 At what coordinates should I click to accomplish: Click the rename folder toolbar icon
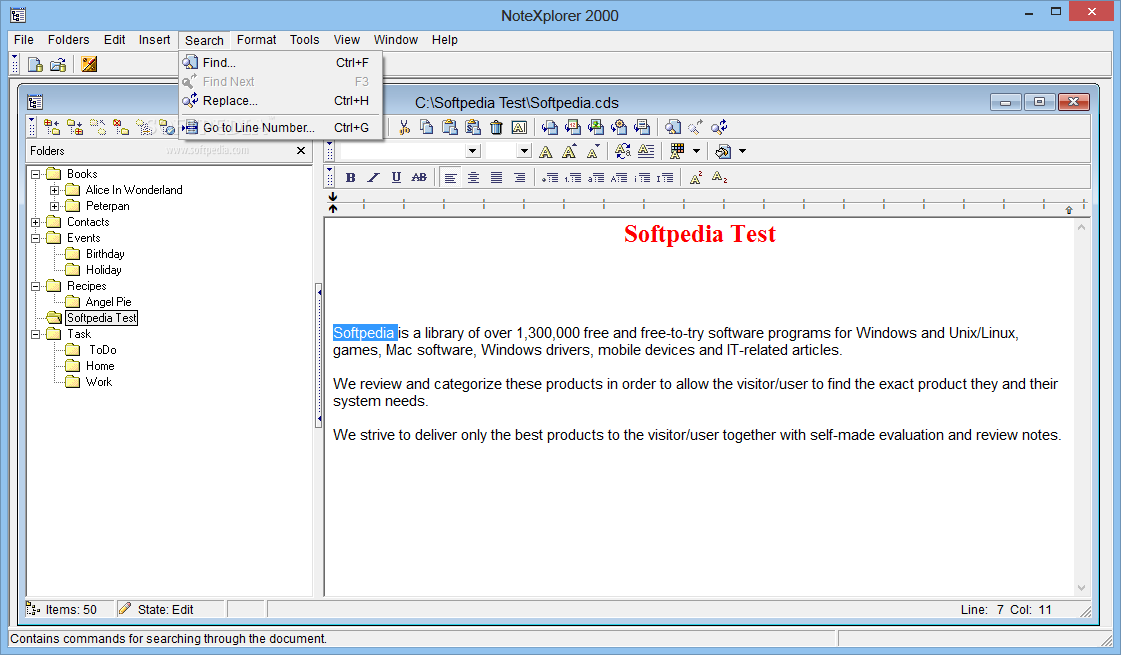pos(144,127)
